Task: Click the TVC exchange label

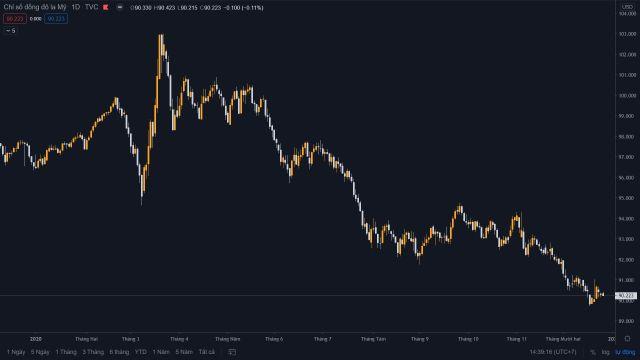Action: pyautogui.click(x=91, y=7)
